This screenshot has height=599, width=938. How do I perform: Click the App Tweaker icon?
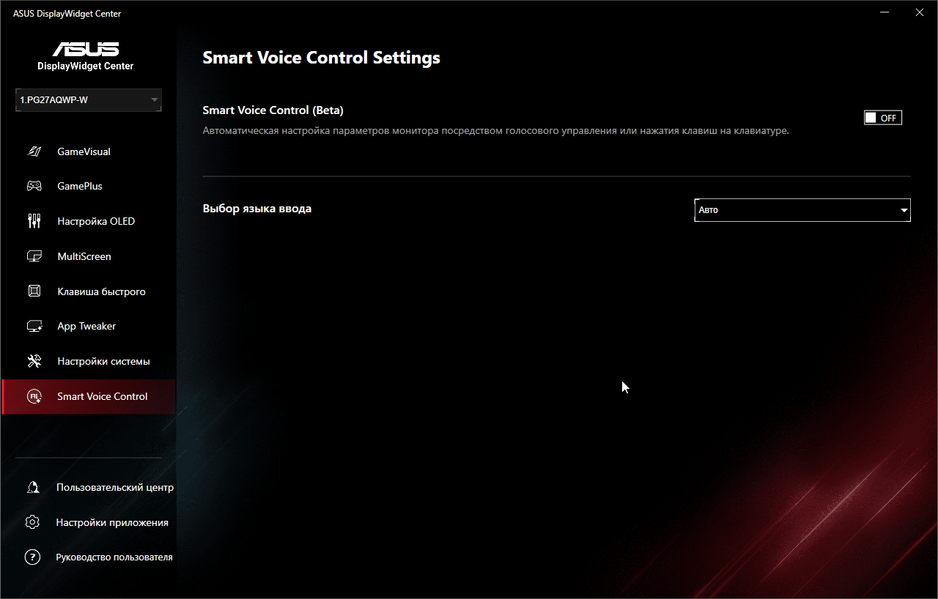pyautogui.click(x=34, y=326)
